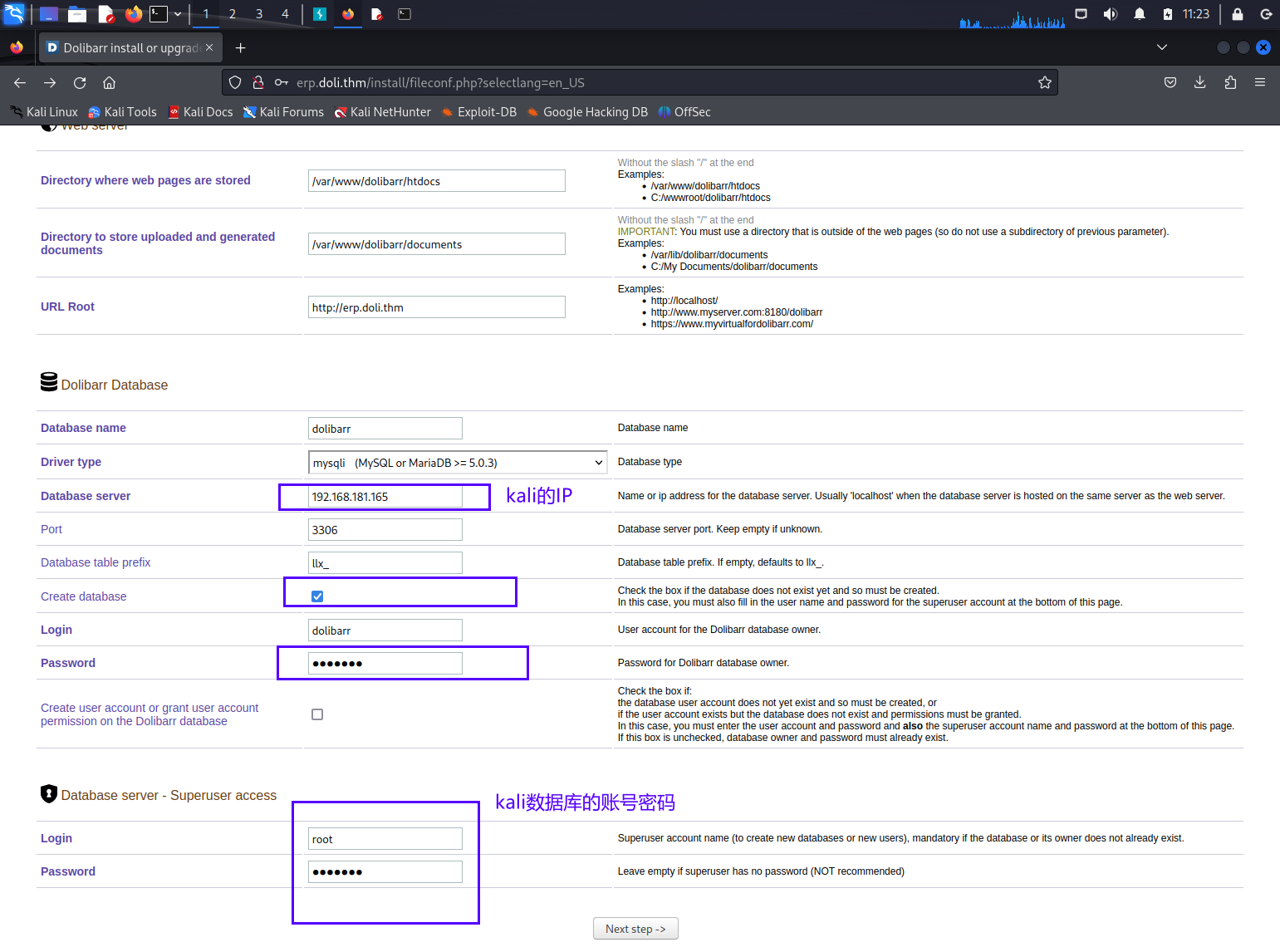Click the Port 3306 field
This screenshot has width=1280, height=952.
385,529
